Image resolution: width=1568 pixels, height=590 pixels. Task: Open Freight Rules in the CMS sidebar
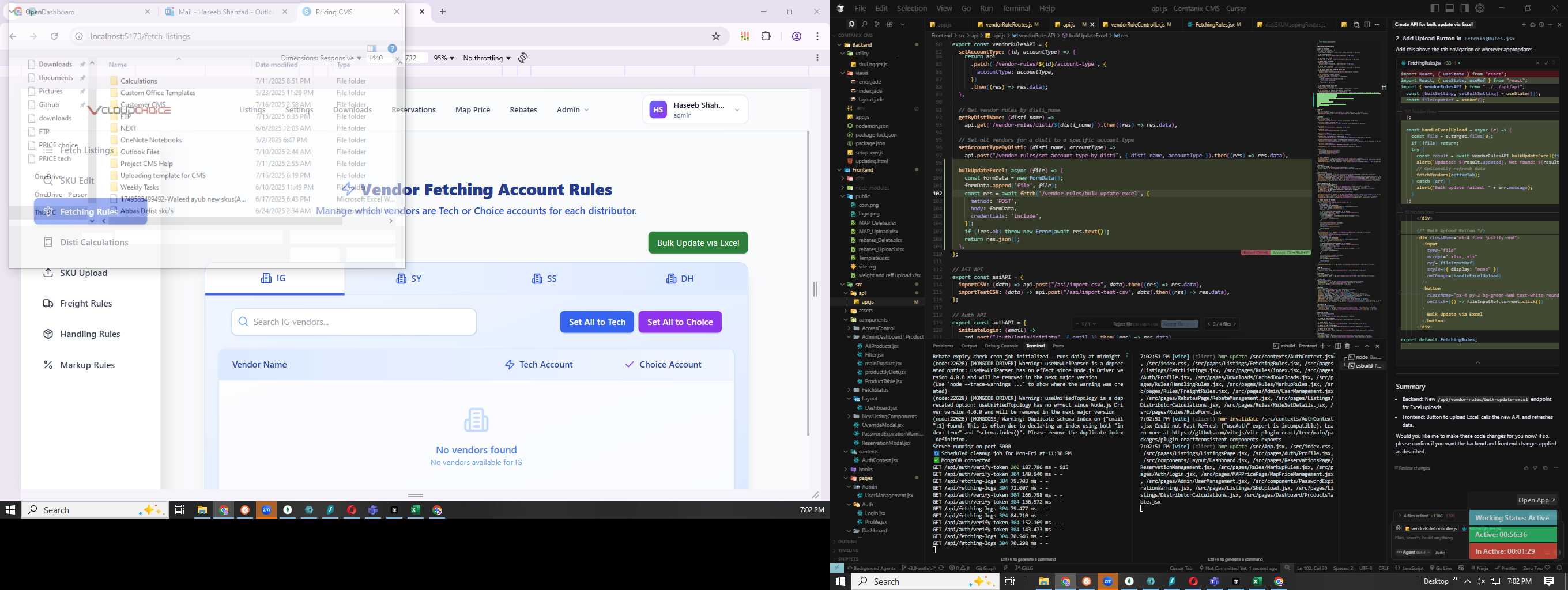[86, 304]
